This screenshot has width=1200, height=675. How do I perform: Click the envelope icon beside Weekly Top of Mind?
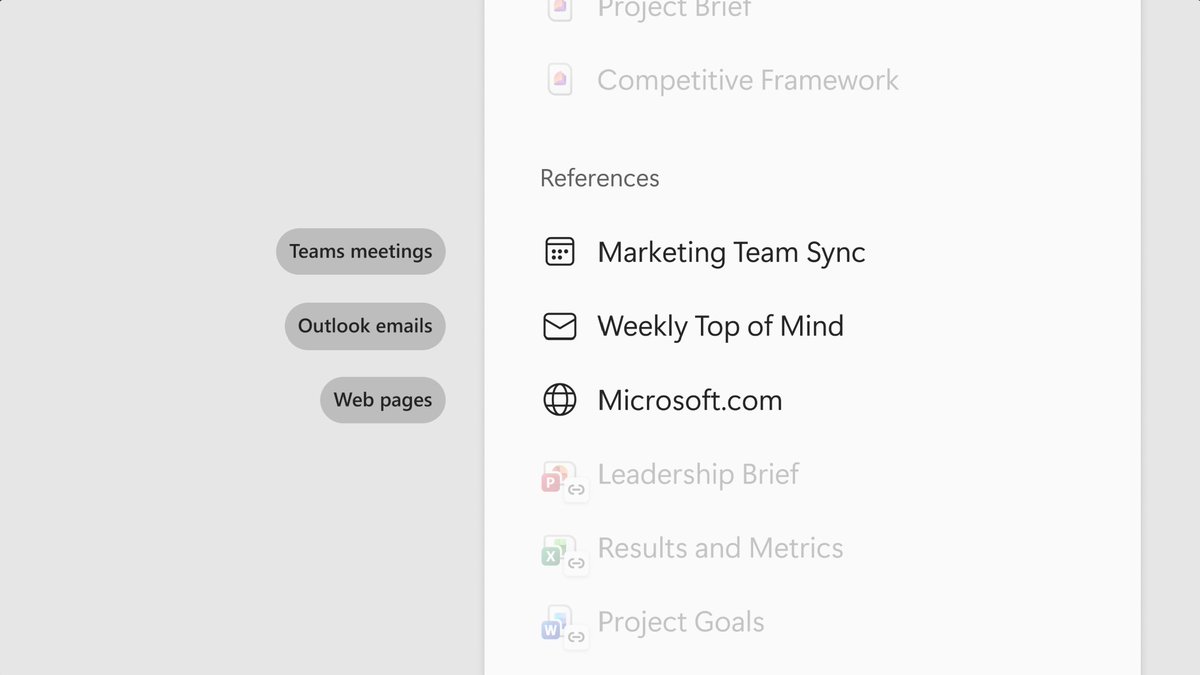(559, 326)
